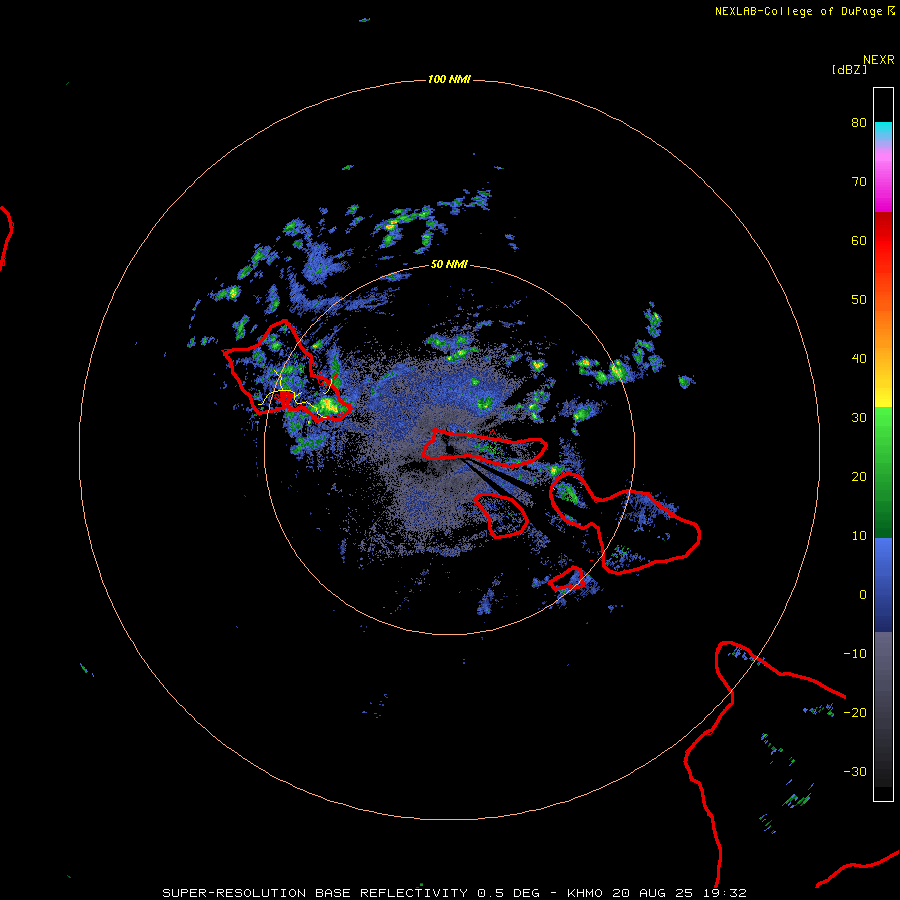
Task: Click the 20 dBZ scale value
Action: 859,476
